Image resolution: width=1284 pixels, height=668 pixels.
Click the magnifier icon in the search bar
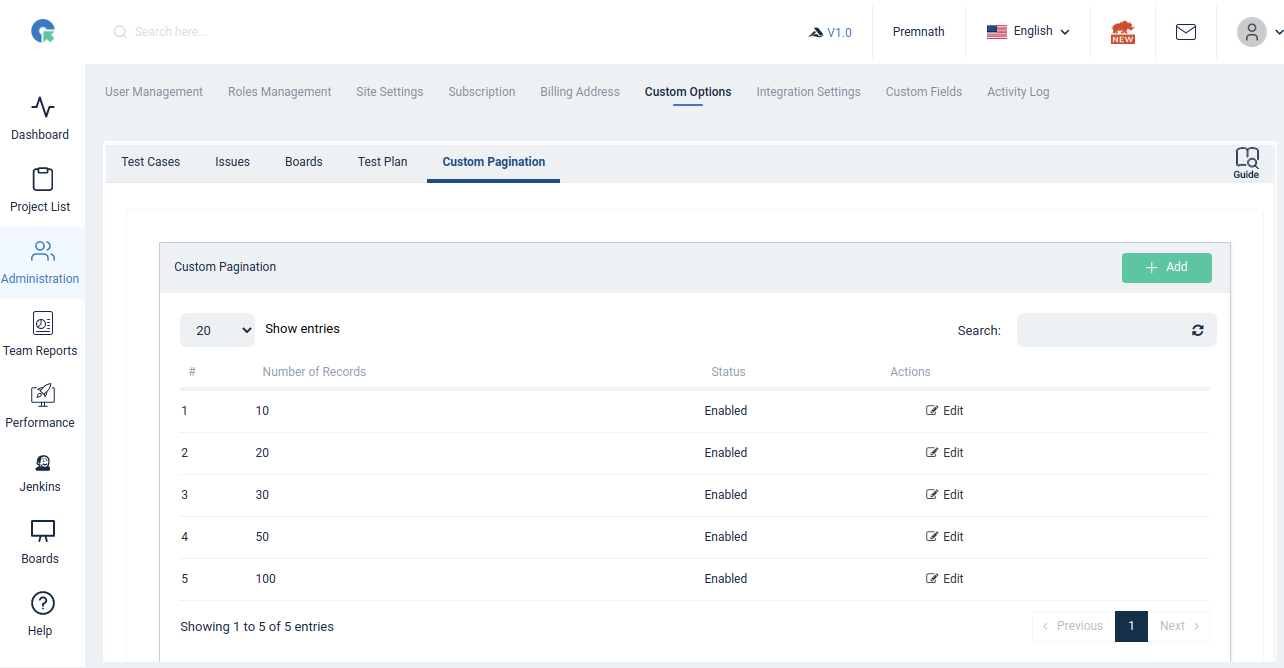[120, 32]
